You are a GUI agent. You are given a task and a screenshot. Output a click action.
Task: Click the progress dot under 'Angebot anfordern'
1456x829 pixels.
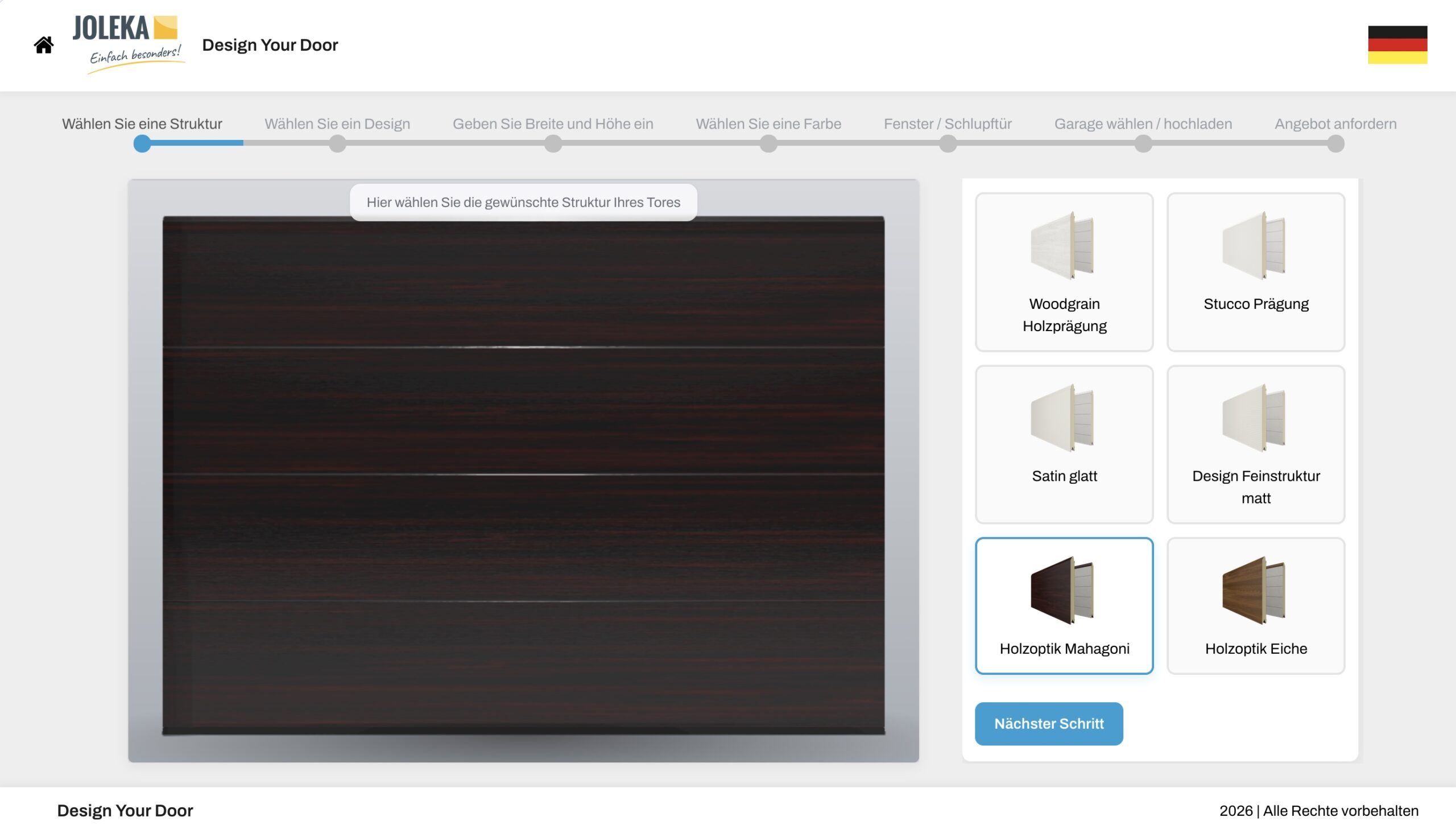1335,144
